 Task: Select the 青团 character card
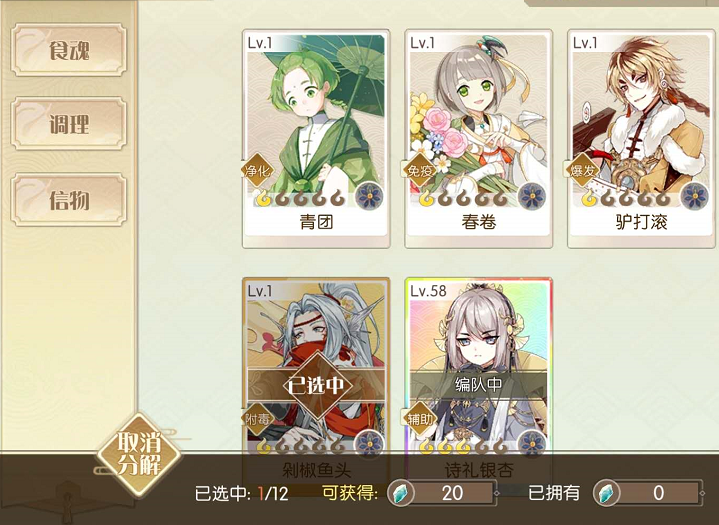tap(316, 139)
